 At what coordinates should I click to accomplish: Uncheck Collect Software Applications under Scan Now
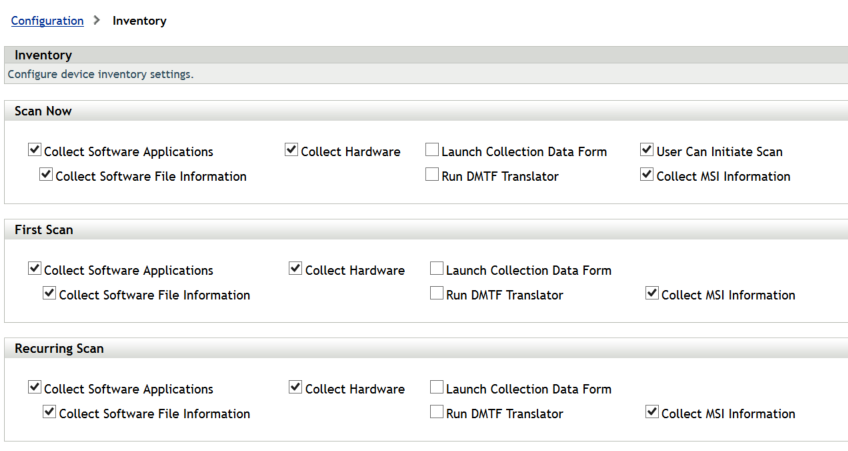35,151
